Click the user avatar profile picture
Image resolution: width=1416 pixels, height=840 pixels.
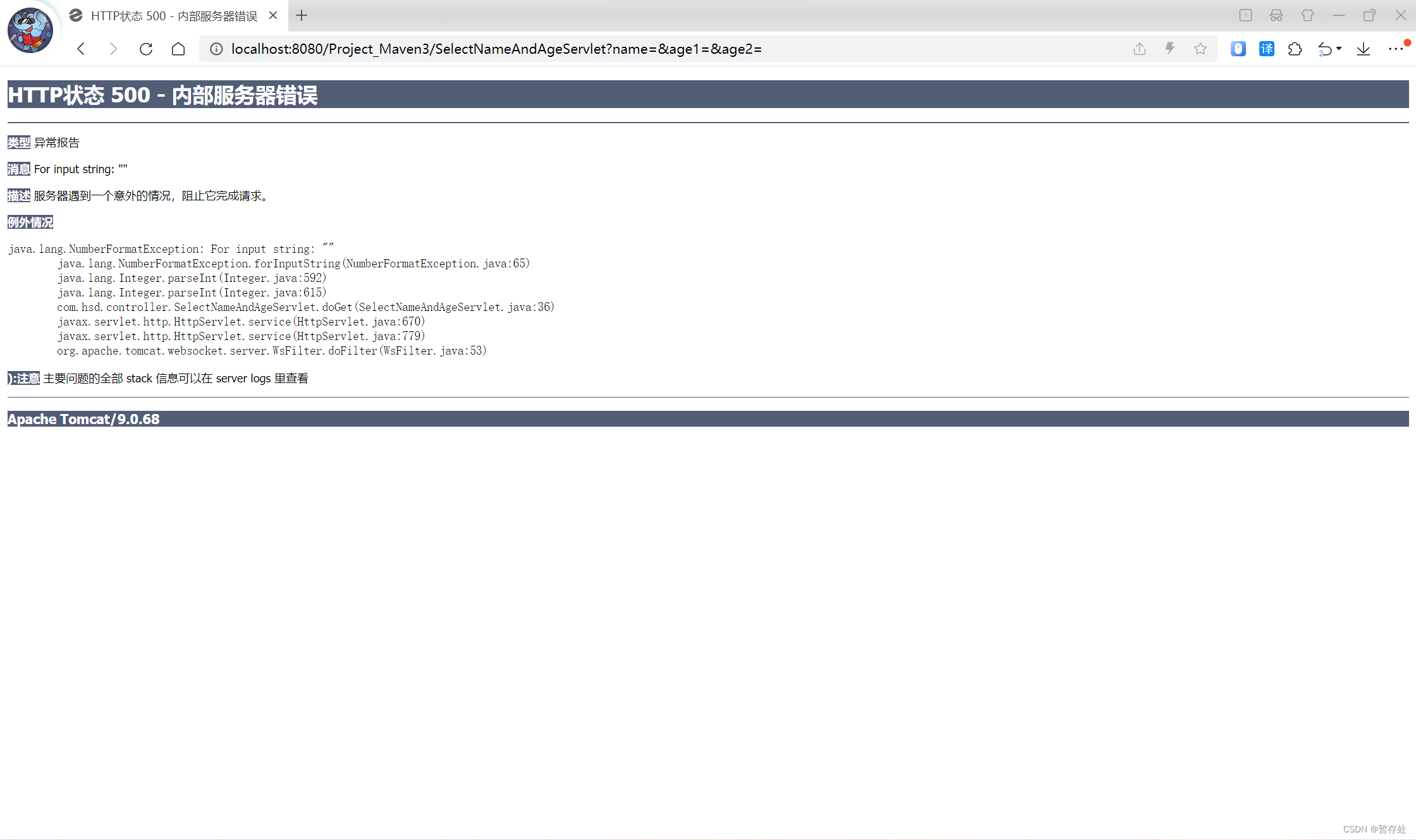[30, 30]
